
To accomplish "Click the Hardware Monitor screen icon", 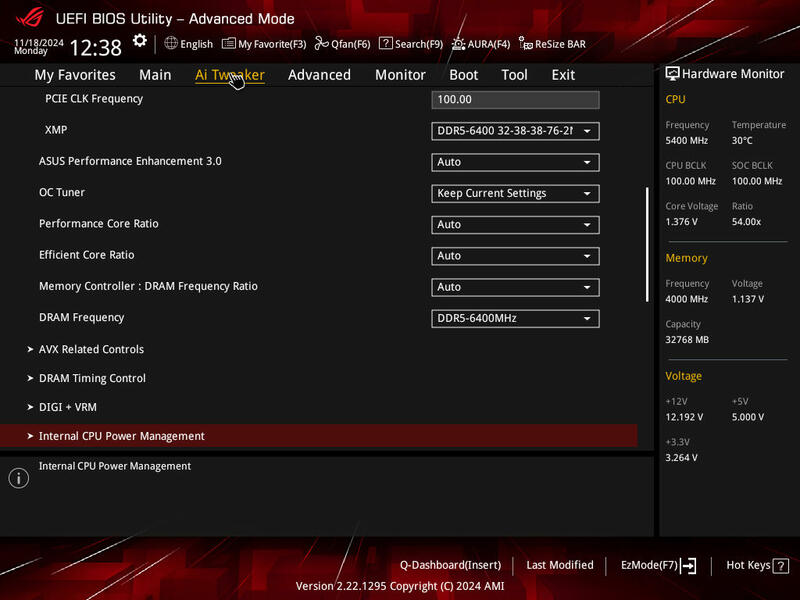I will 672,74.
